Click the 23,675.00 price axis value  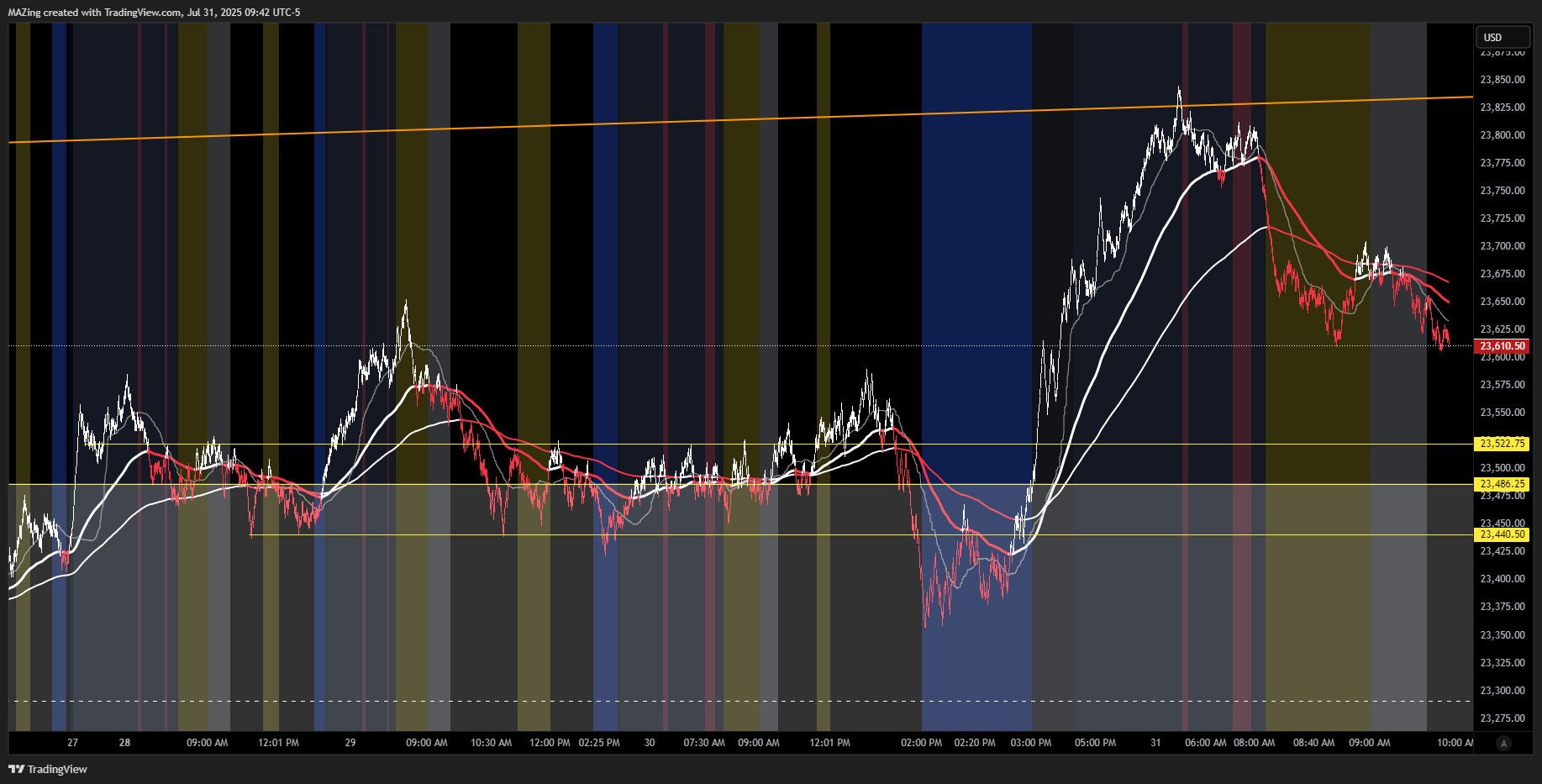[x=1503, y=274]
